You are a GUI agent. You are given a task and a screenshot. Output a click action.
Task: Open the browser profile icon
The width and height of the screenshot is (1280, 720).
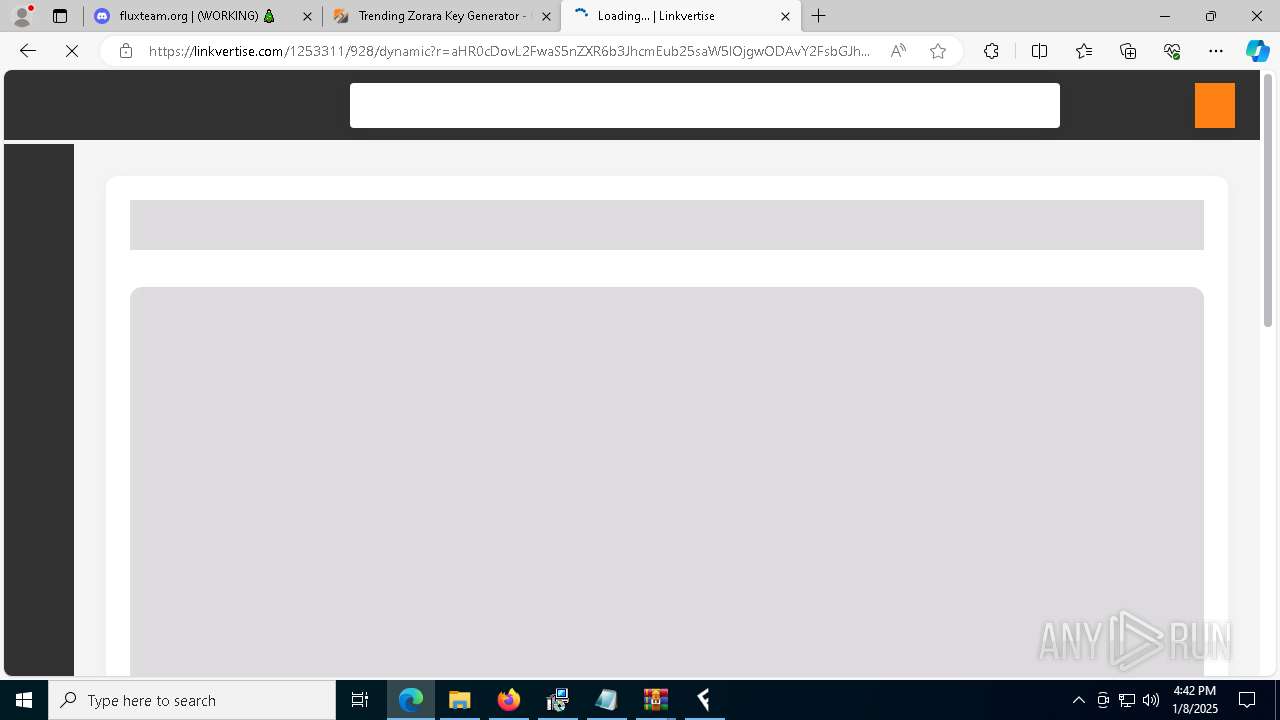(22, 16)
